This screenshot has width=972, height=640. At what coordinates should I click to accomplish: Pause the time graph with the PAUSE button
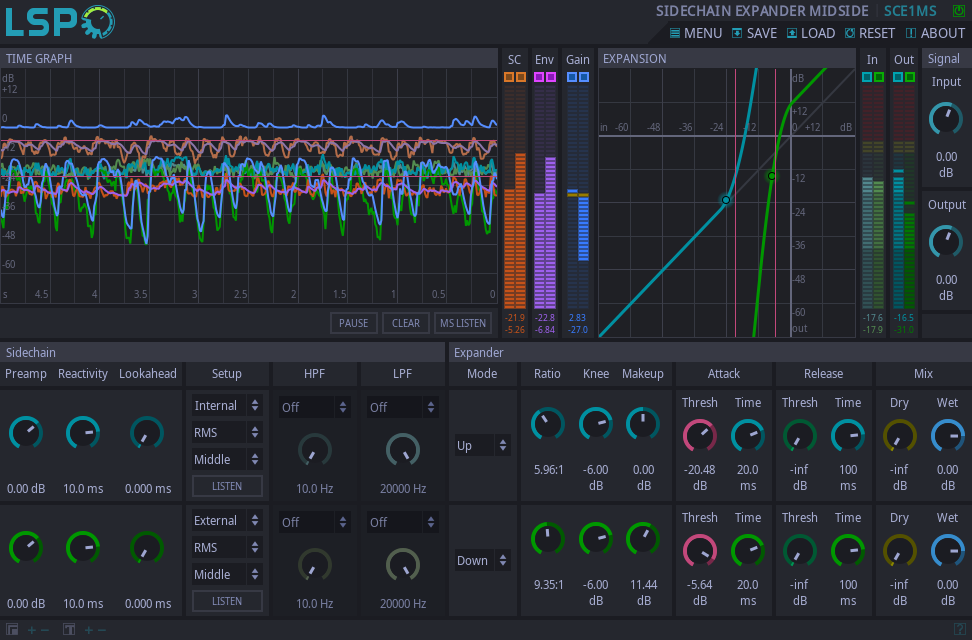point(354,323)
